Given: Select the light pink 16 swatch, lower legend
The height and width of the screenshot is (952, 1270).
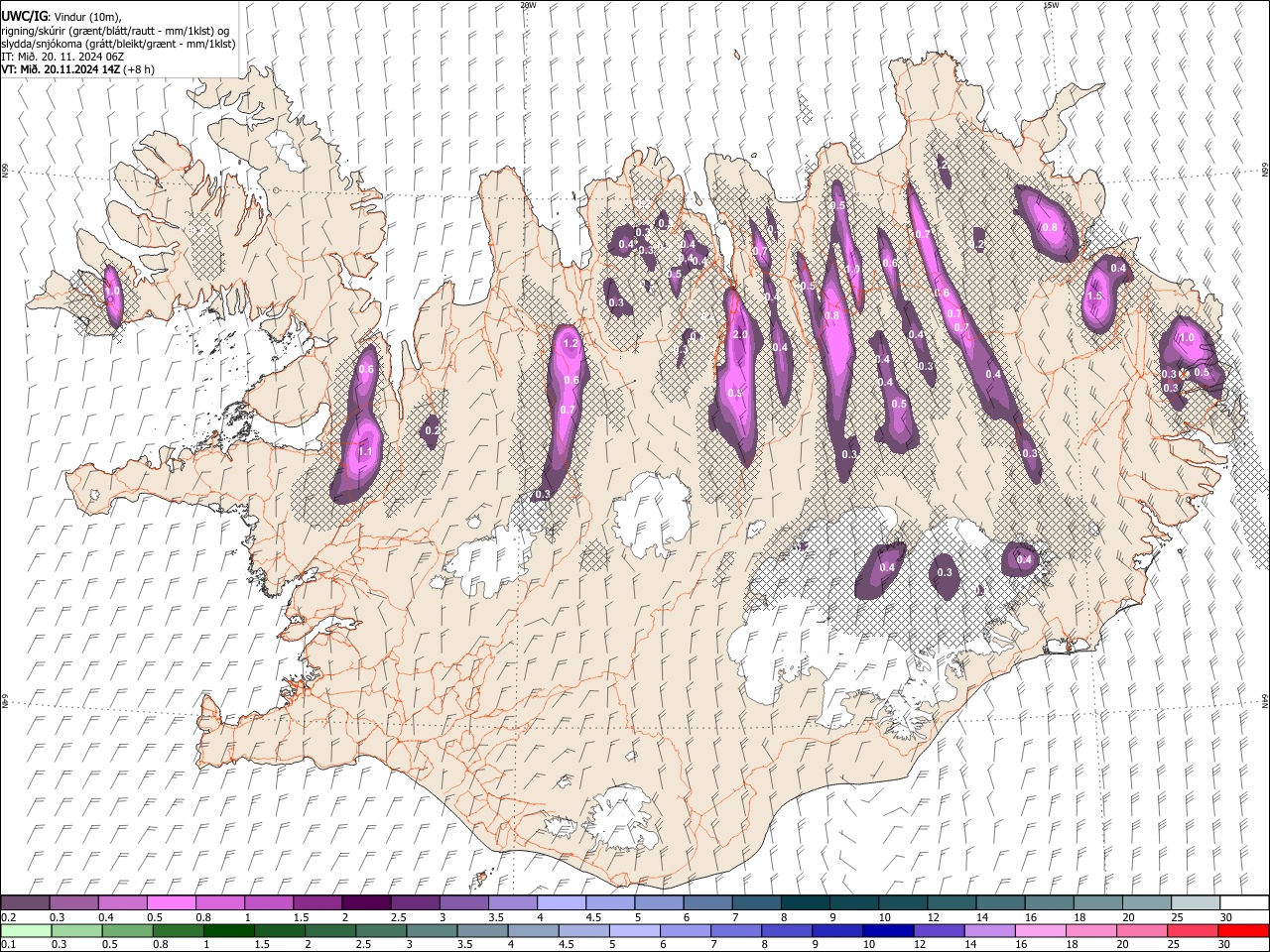Looking at the screenshot, I should click(x=1039, y=930).
